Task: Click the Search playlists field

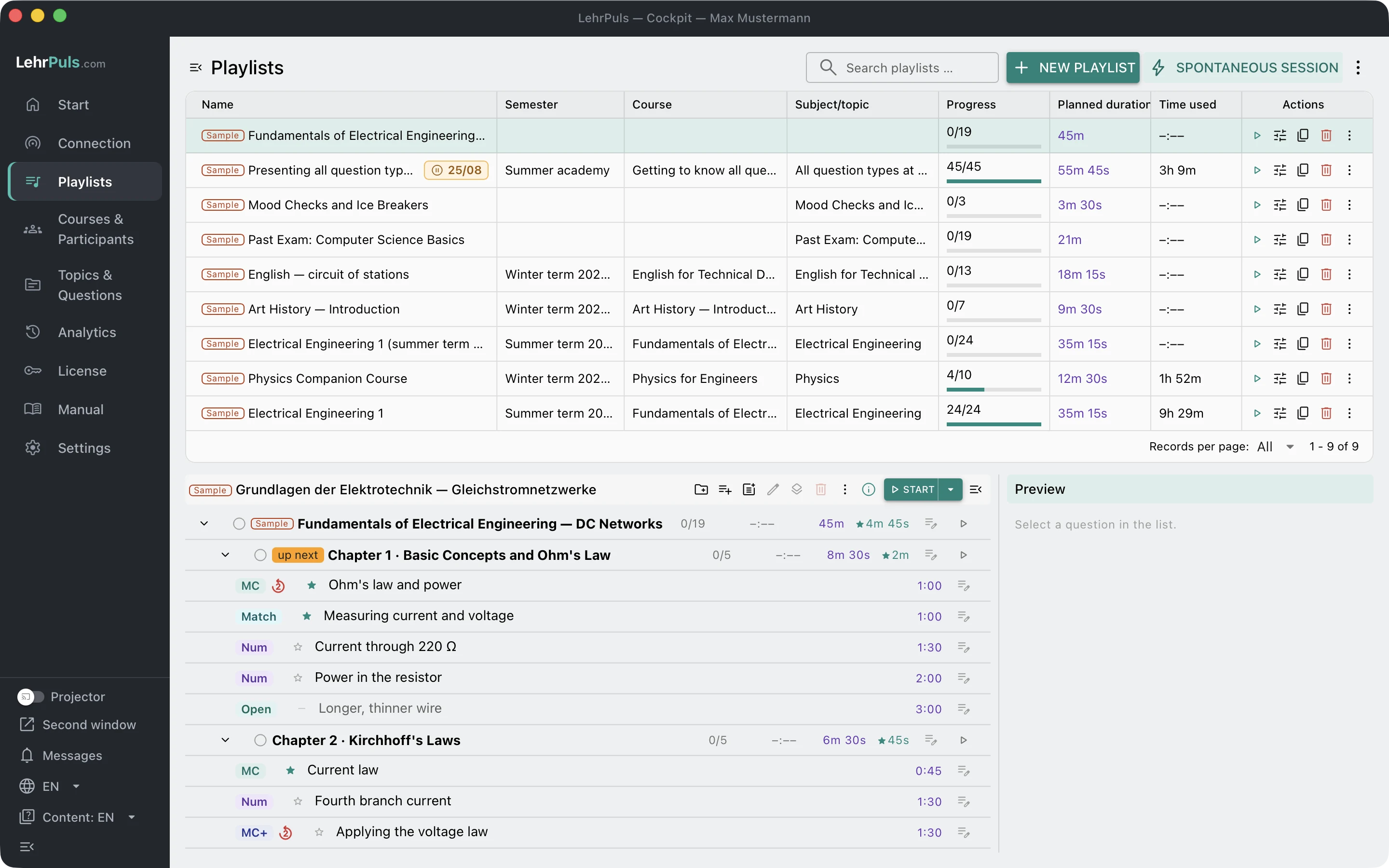Action: point(902,68)
